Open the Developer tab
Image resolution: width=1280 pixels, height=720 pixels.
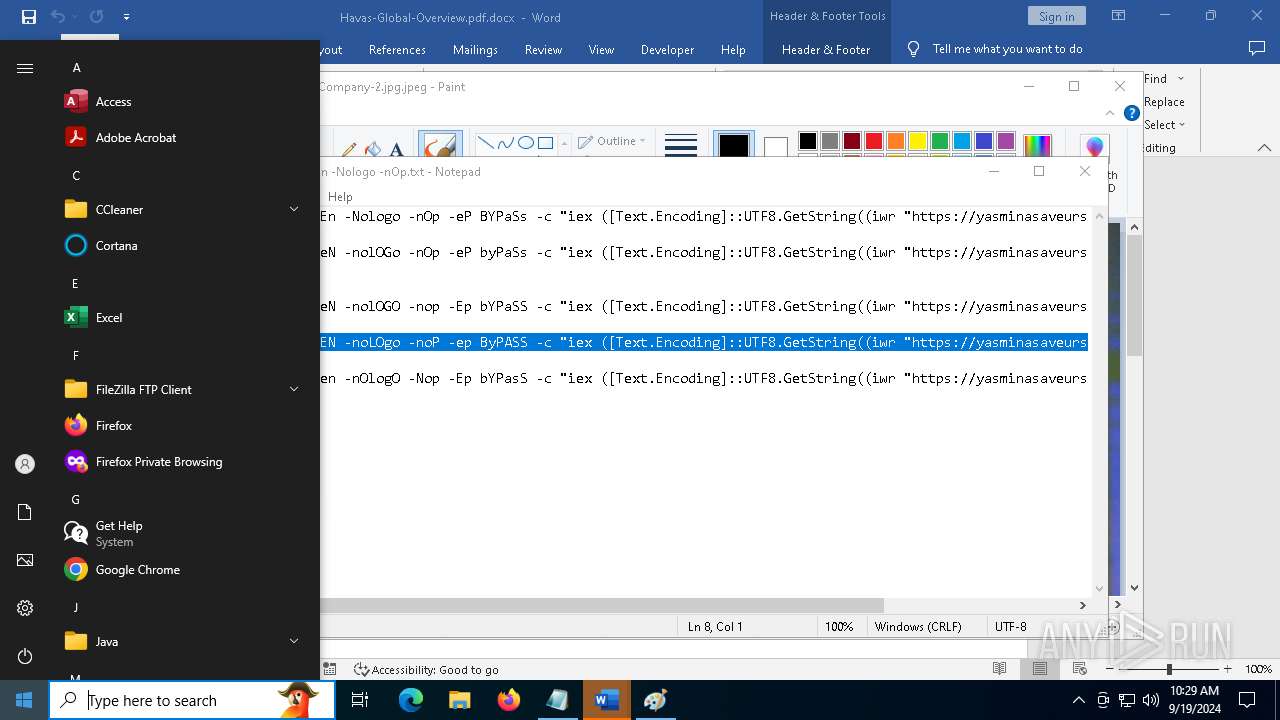[667, 49]
